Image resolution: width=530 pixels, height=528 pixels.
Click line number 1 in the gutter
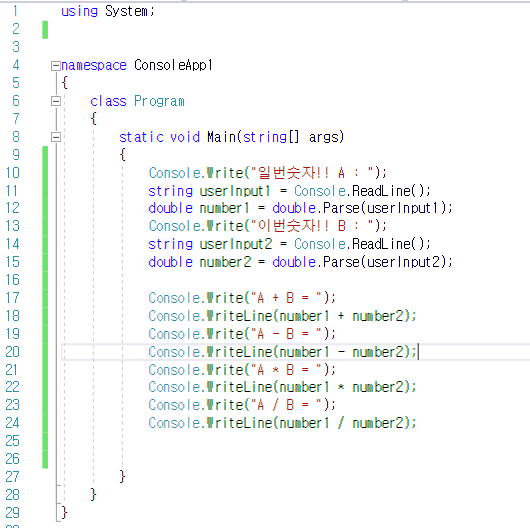click(x=15, y=11)
